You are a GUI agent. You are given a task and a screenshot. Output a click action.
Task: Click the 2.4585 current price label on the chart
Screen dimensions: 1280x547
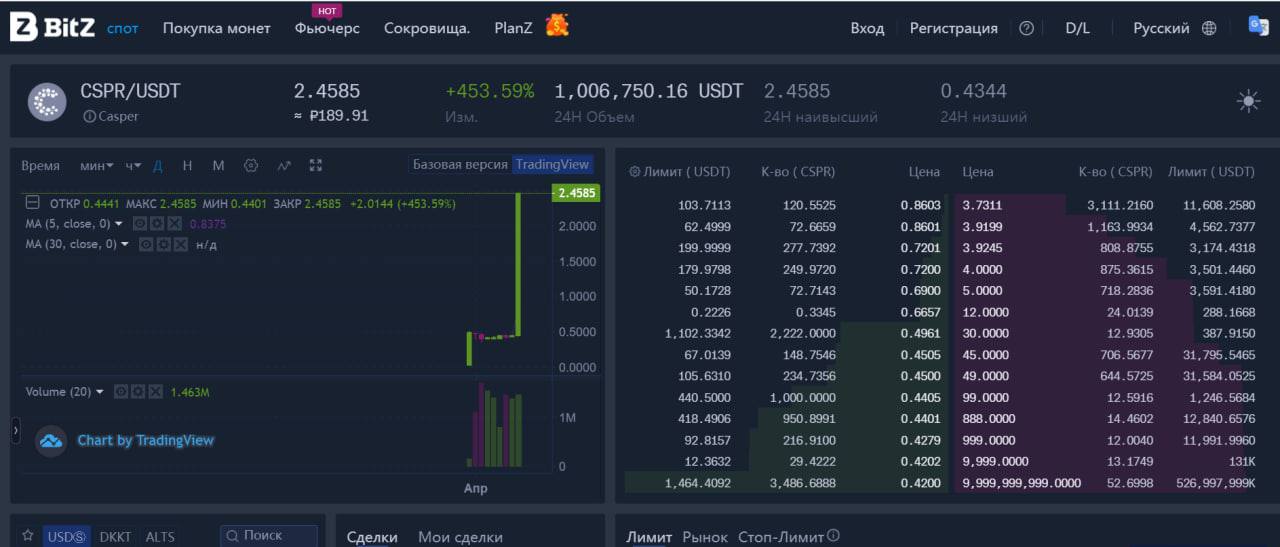(x=576, y=193)
